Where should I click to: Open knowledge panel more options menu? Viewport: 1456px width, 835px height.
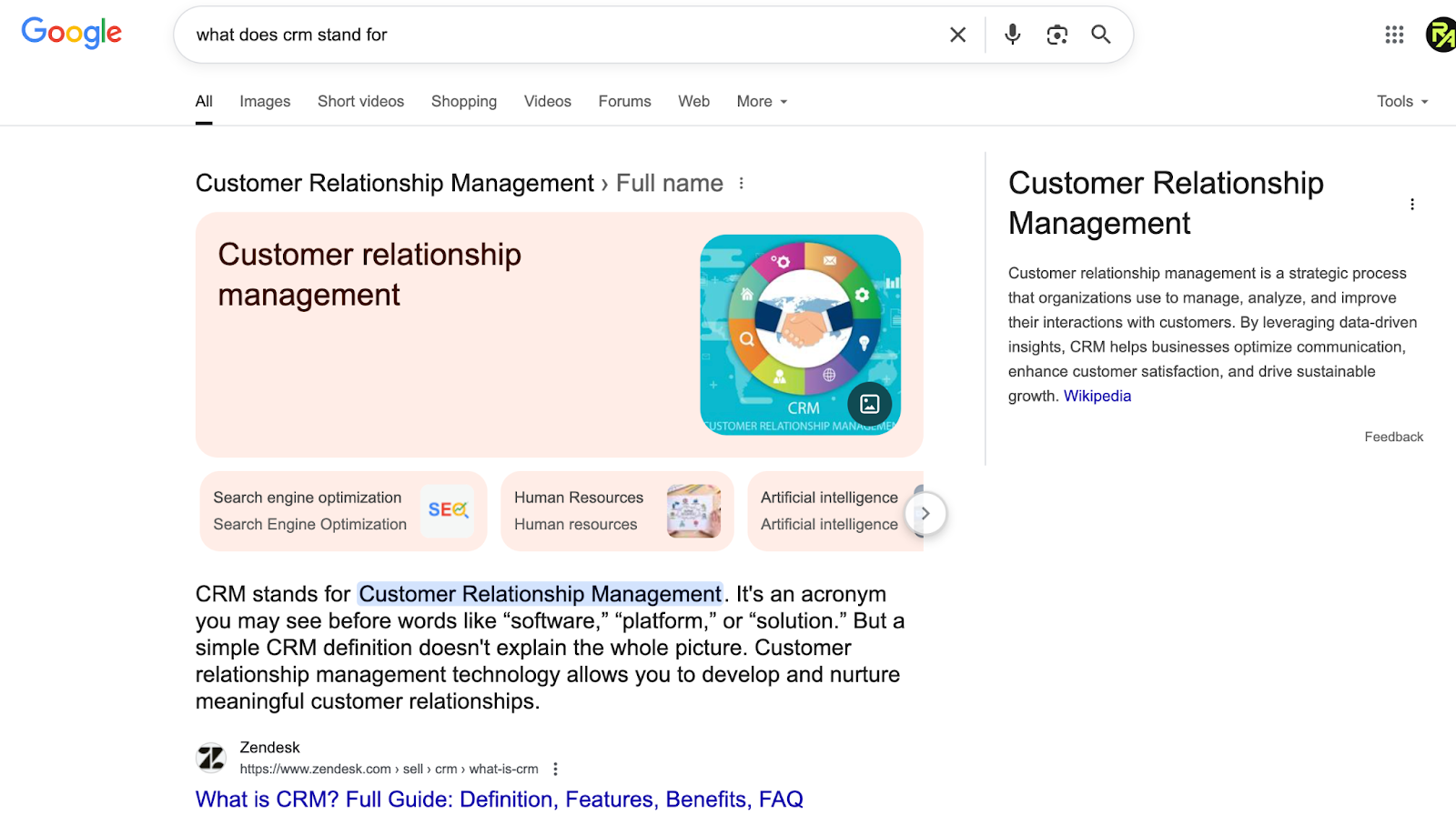(1412, 204)
